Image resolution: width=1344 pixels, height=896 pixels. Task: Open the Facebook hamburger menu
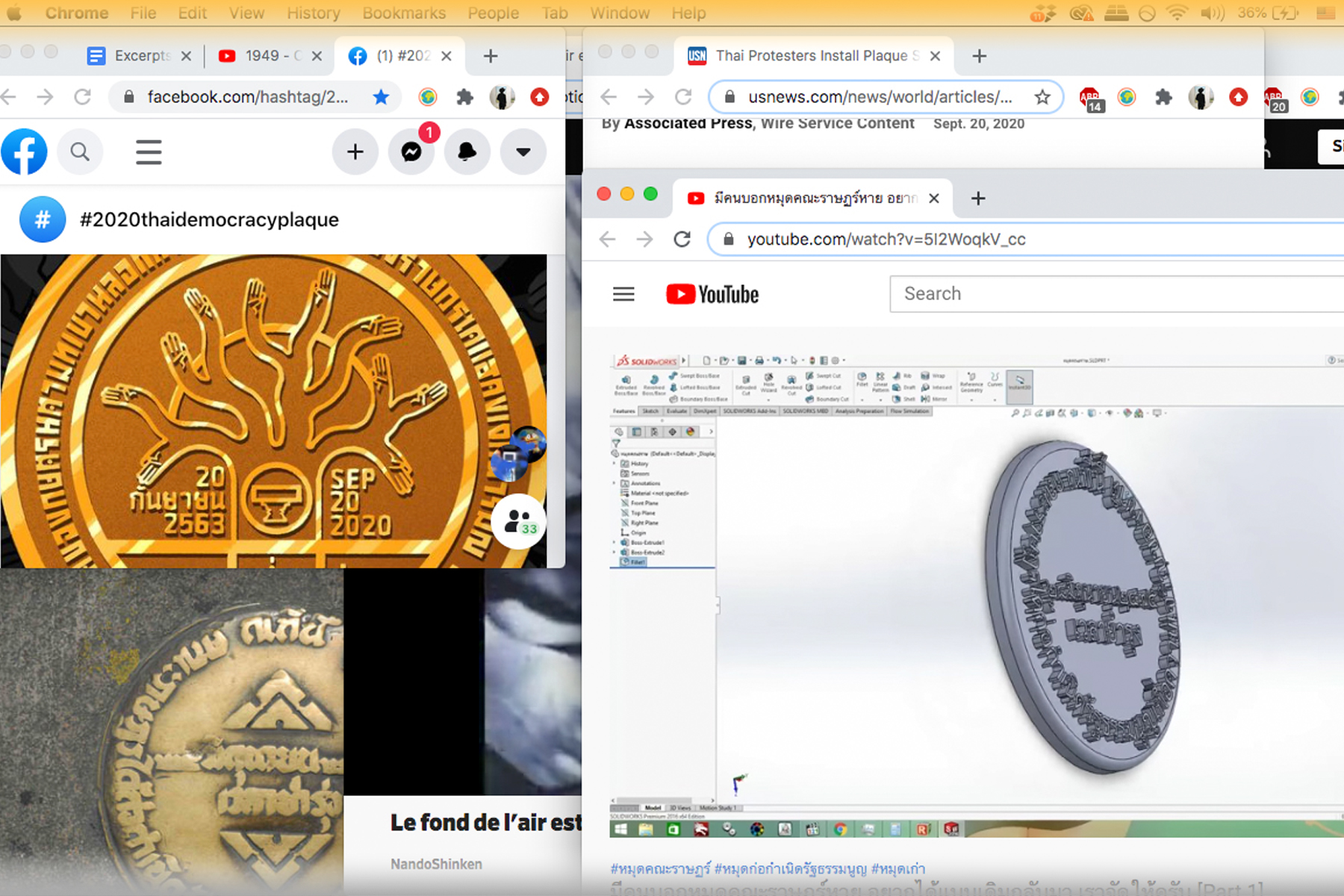click(149, 152)
